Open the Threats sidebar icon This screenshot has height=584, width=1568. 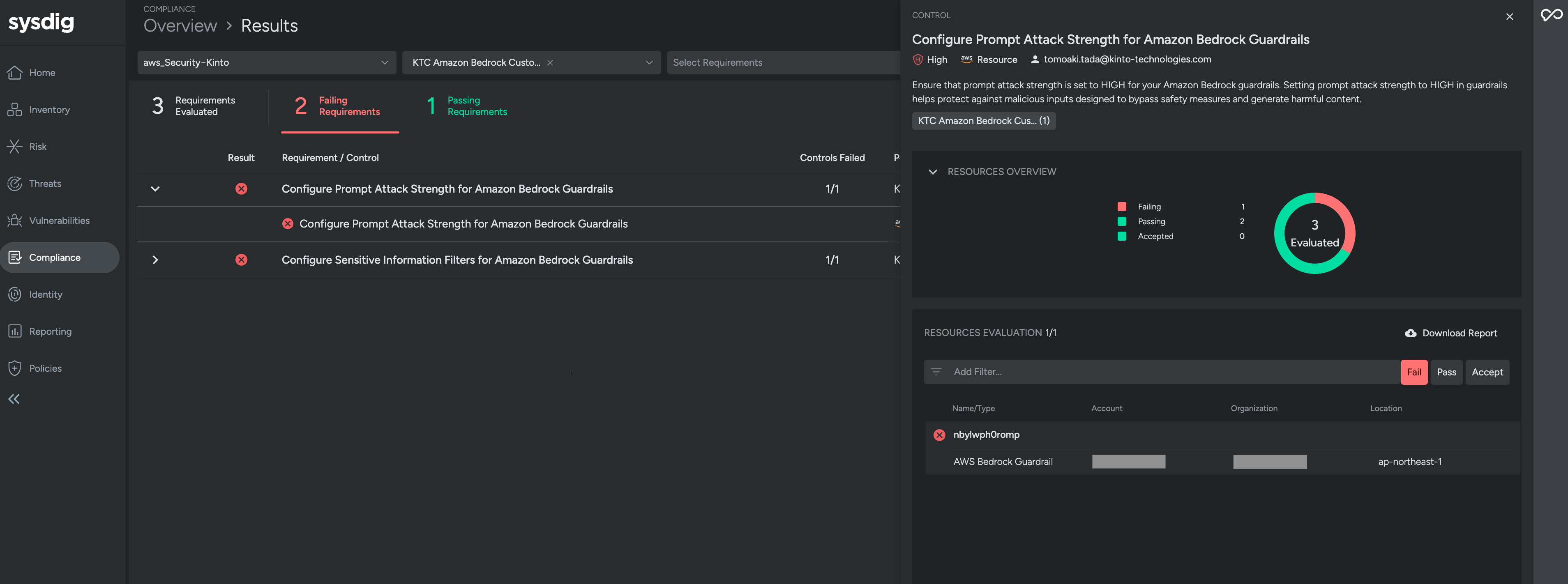pyautogui.click(x=15, y=184)
